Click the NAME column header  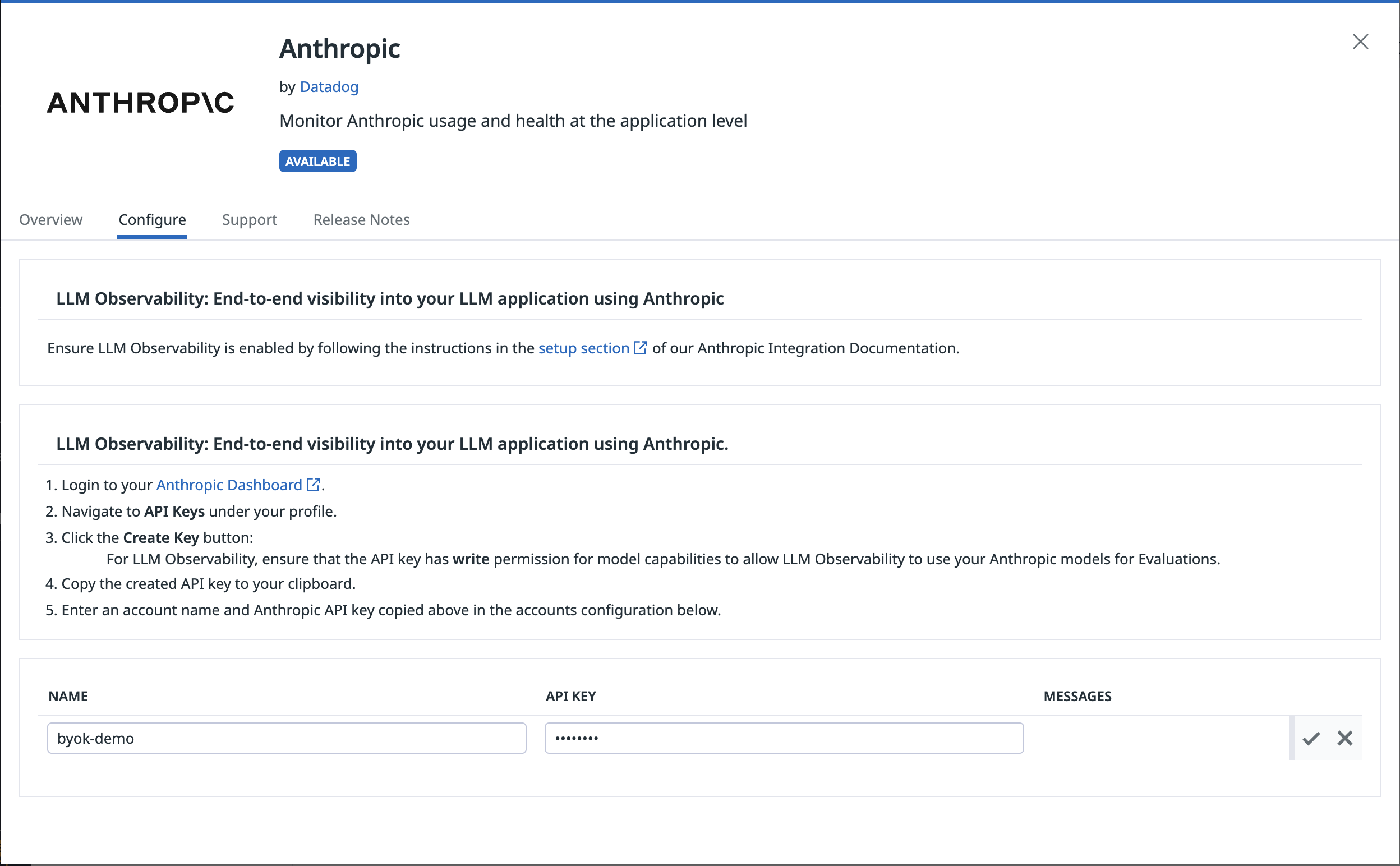pyautogui.click(x=68, y=697)
